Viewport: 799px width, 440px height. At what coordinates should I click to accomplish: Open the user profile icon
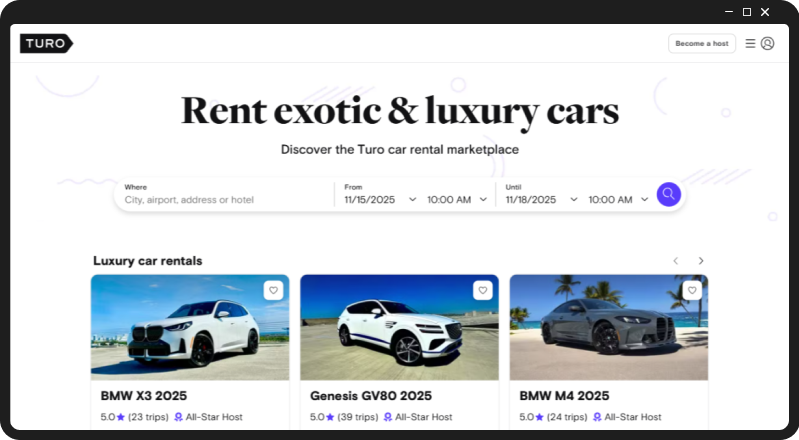point(767,43)
